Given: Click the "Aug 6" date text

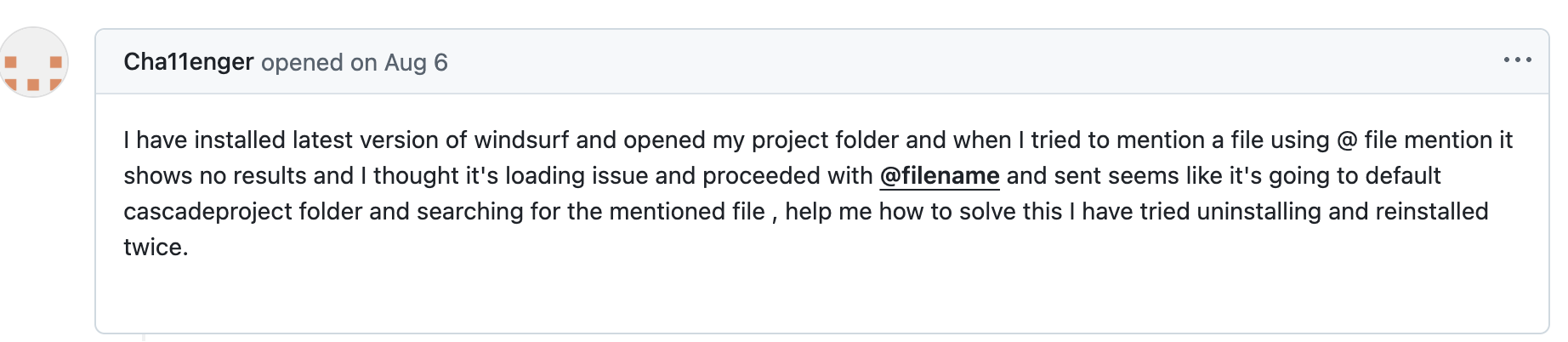Looking at the screenshot, I should [416, 63].
